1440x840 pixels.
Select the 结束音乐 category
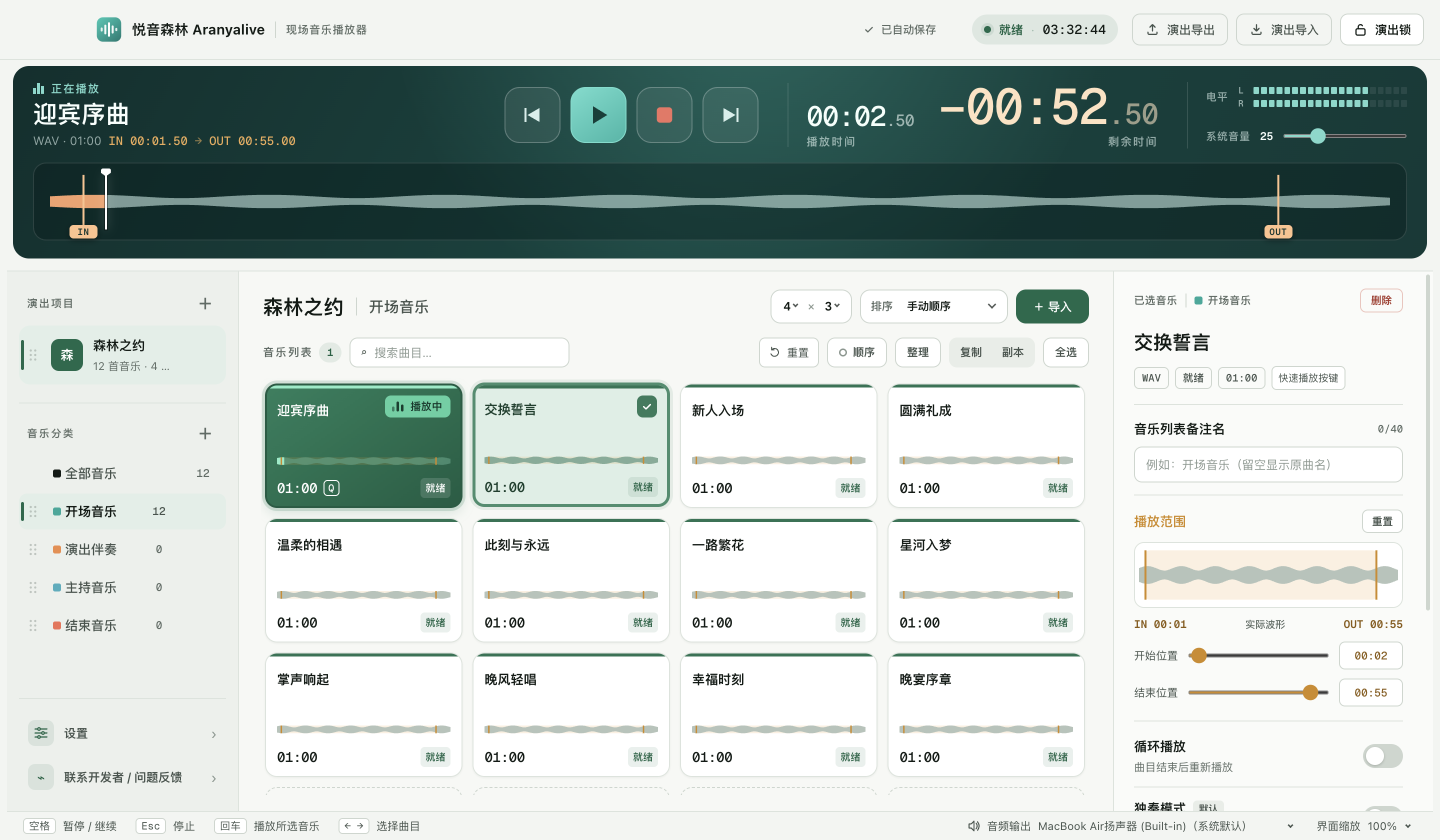(x=123, y=625)
